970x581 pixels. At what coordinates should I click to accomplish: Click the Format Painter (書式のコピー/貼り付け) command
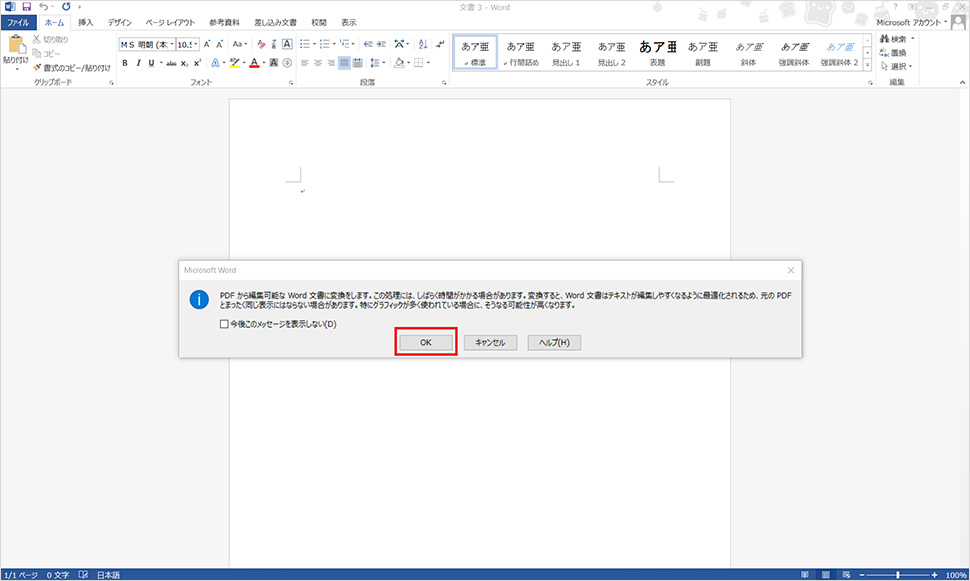click(72, 68)
